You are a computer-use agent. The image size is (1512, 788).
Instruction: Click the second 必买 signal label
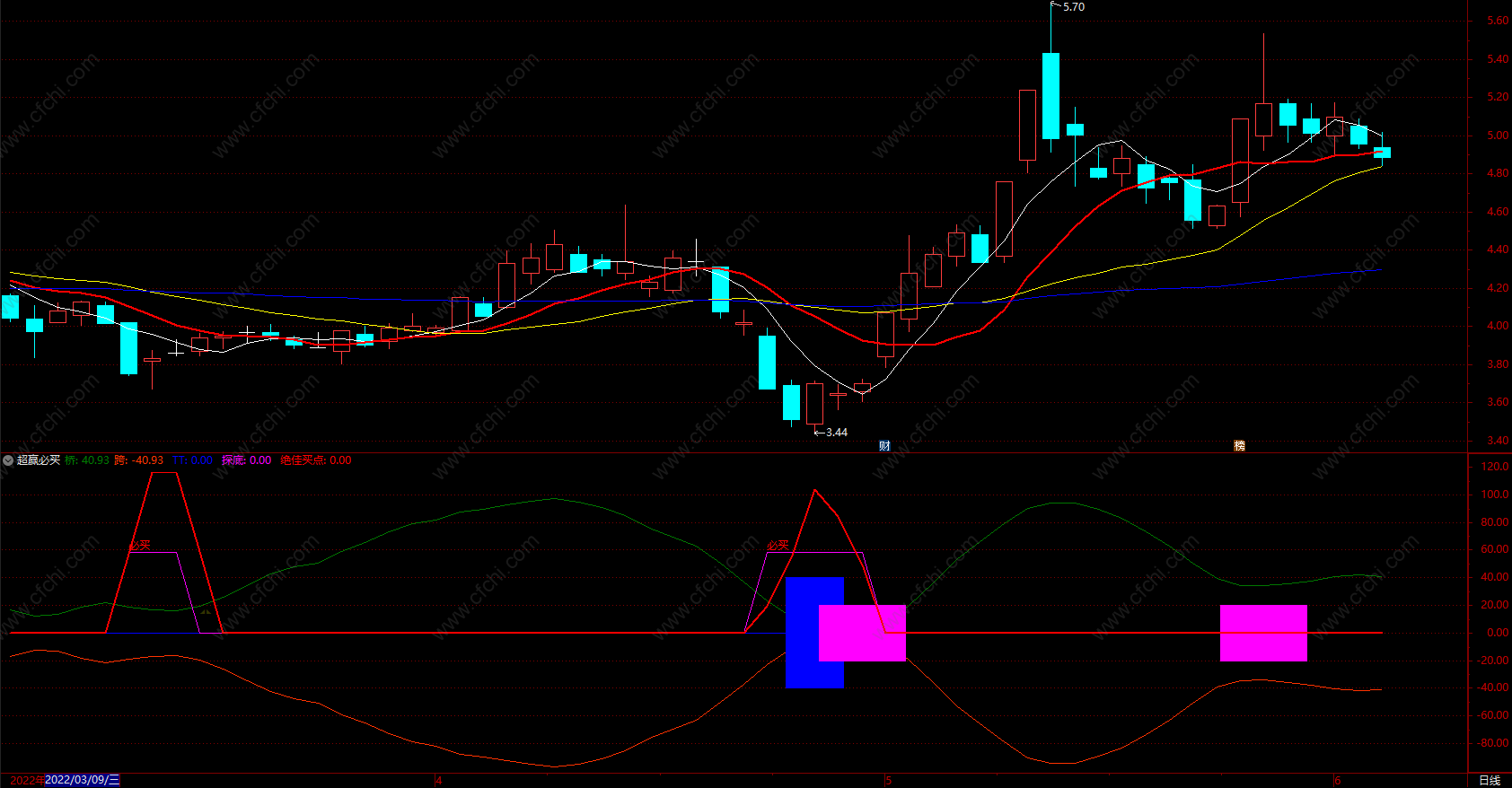(778, 545)
